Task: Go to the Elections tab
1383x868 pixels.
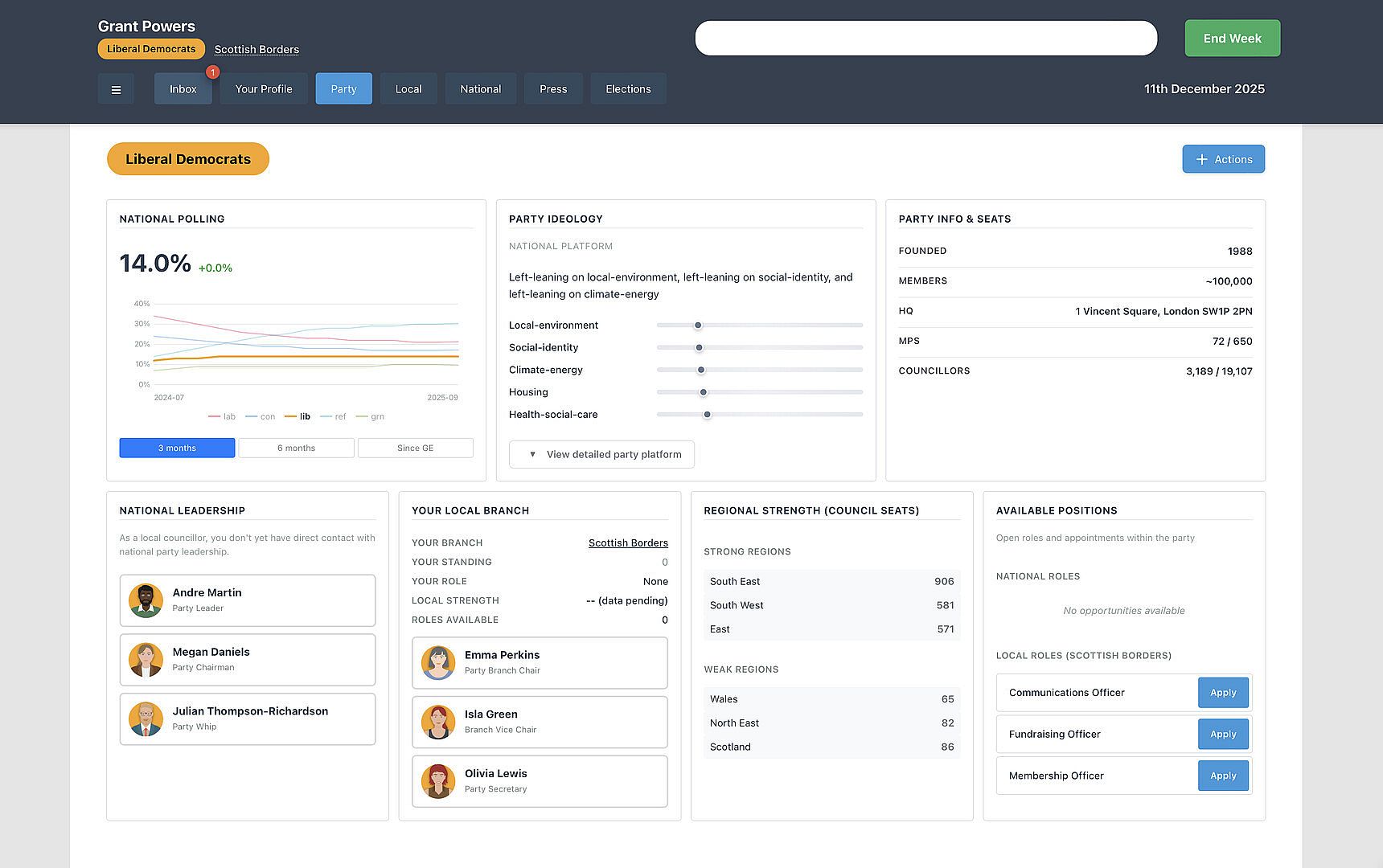Action: tap(628, 89)
